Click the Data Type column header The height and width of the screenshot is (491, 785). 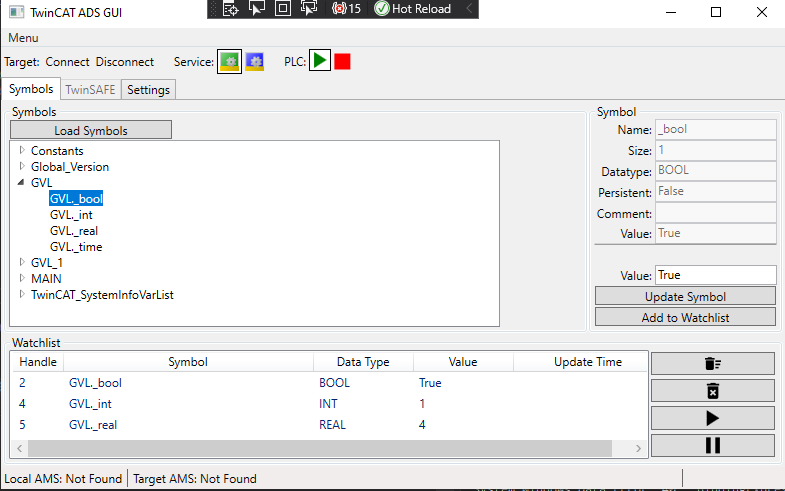363,362
